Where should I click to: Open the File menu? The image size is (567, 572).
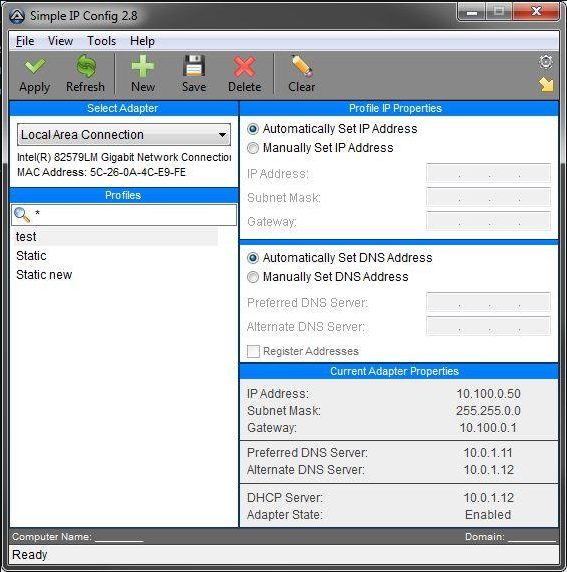(x=25, y=41)
